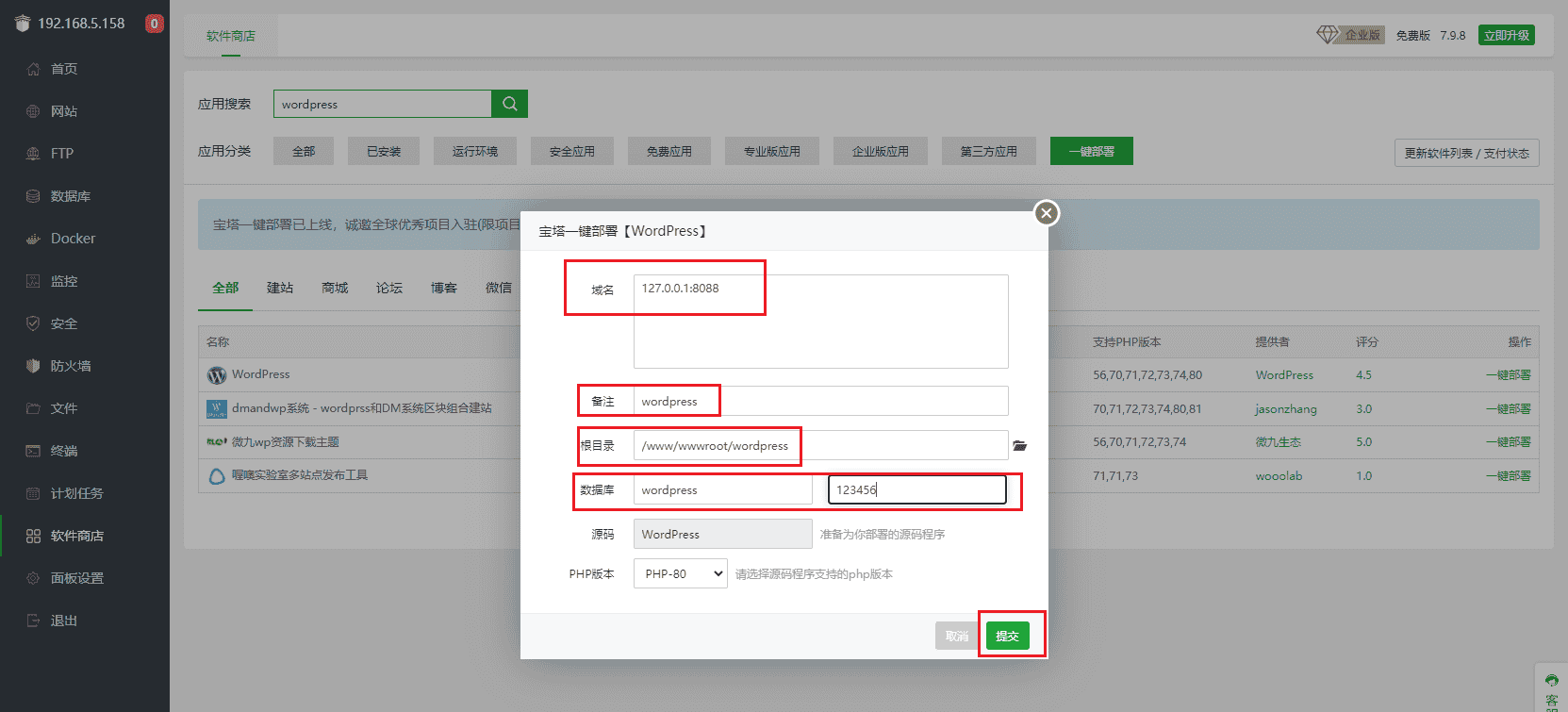Click the 喔噢实验室 app icon
The height and width of the screenshot is (712, 1568).
pyautogui.click(x=217, y=476)
